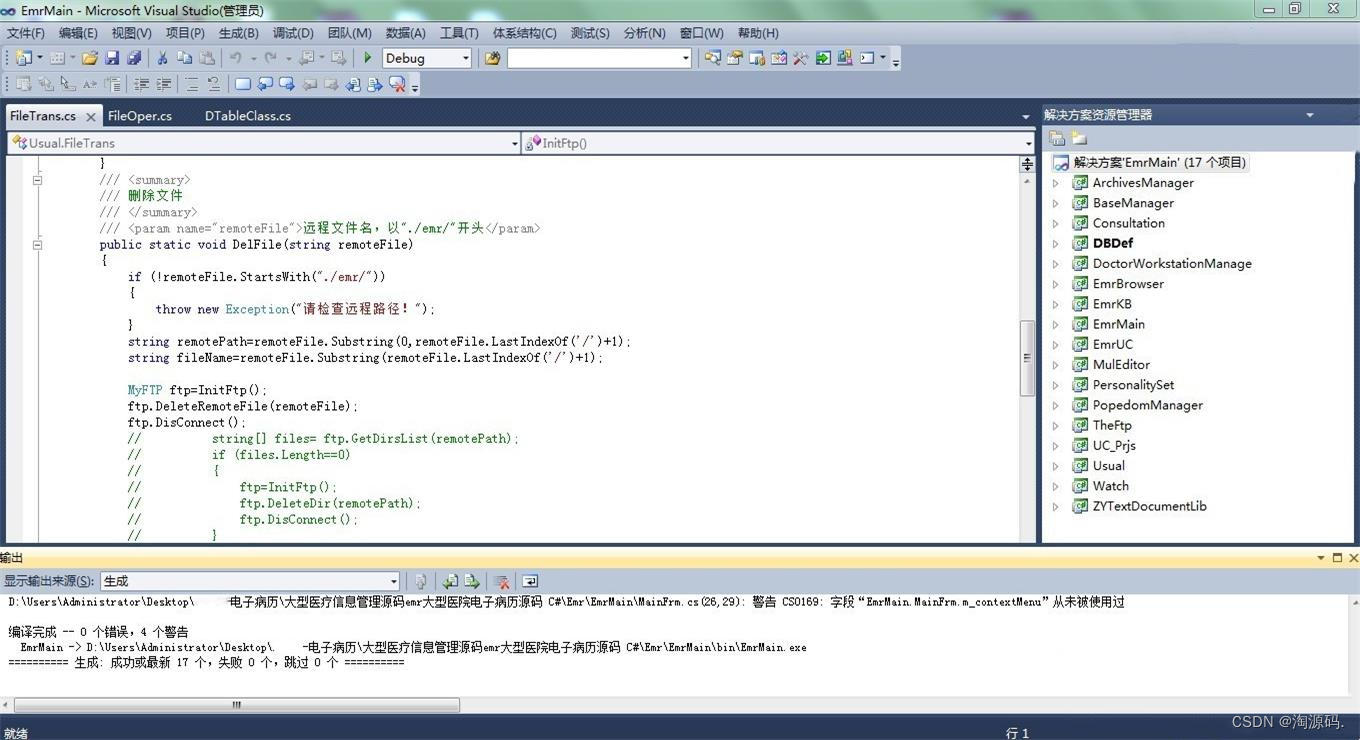This screenshot has height=740, width=1360.
Task: Click into the toolbar search input field
Action: coord(593,58)
